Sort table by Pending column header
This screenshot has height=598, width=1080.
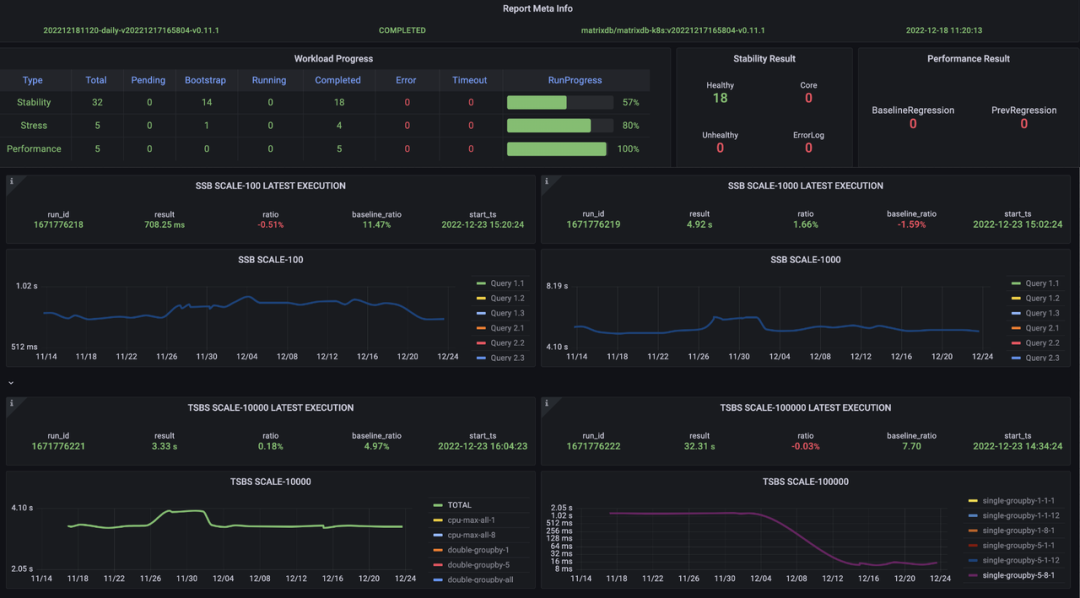(148, 80)
